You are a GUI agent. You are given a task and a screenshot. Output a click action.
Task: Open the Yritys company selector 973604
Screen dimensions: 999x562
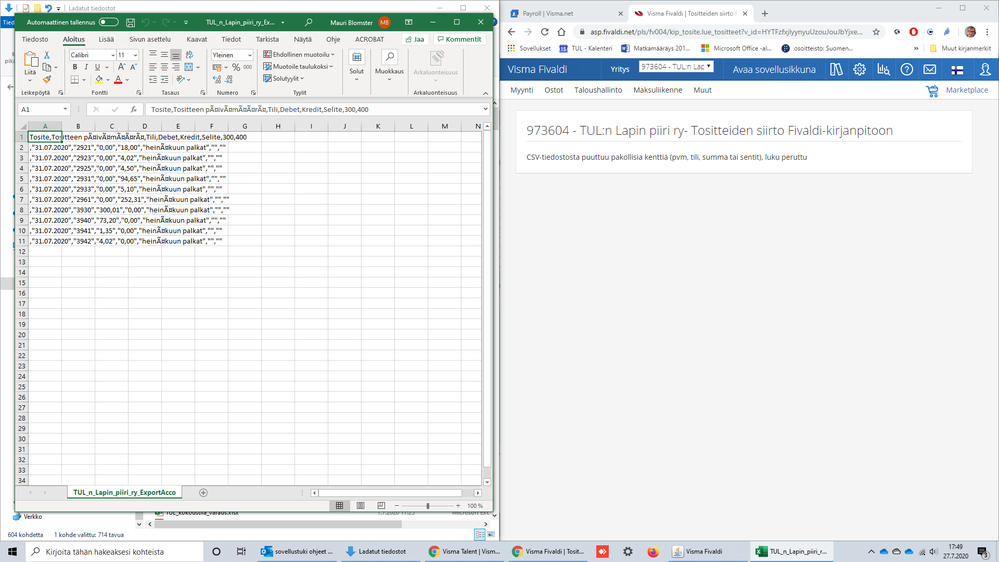676,66
